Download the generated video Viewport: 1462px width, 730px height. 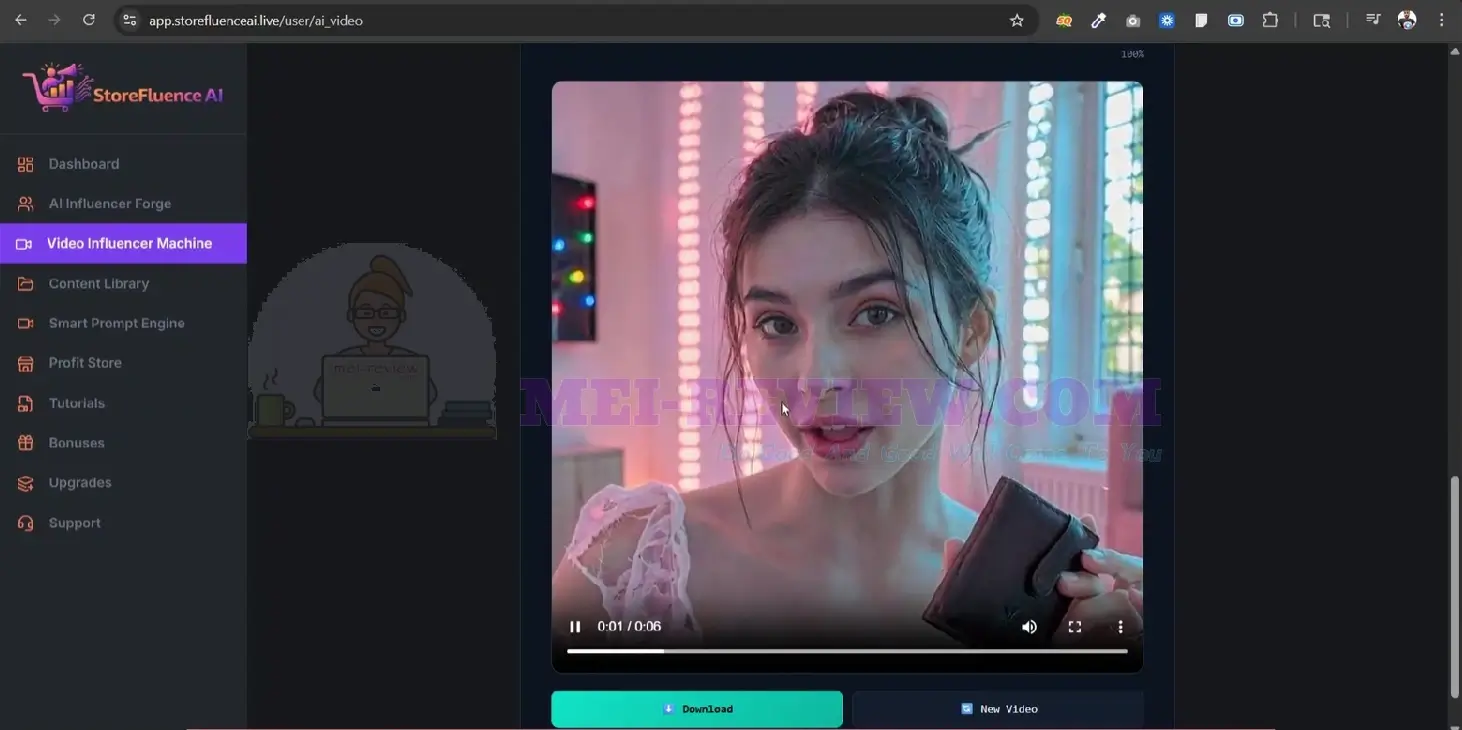(x=697, y=709)
